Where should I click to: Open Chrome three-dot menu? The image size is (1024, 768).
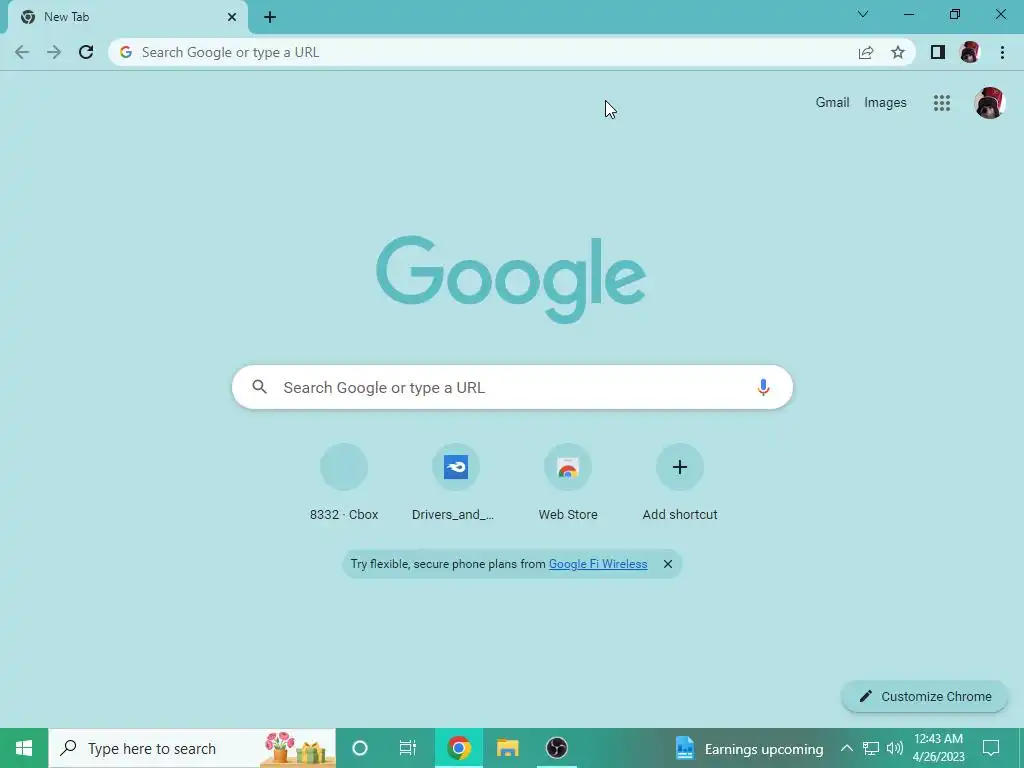pos(1002,52)
